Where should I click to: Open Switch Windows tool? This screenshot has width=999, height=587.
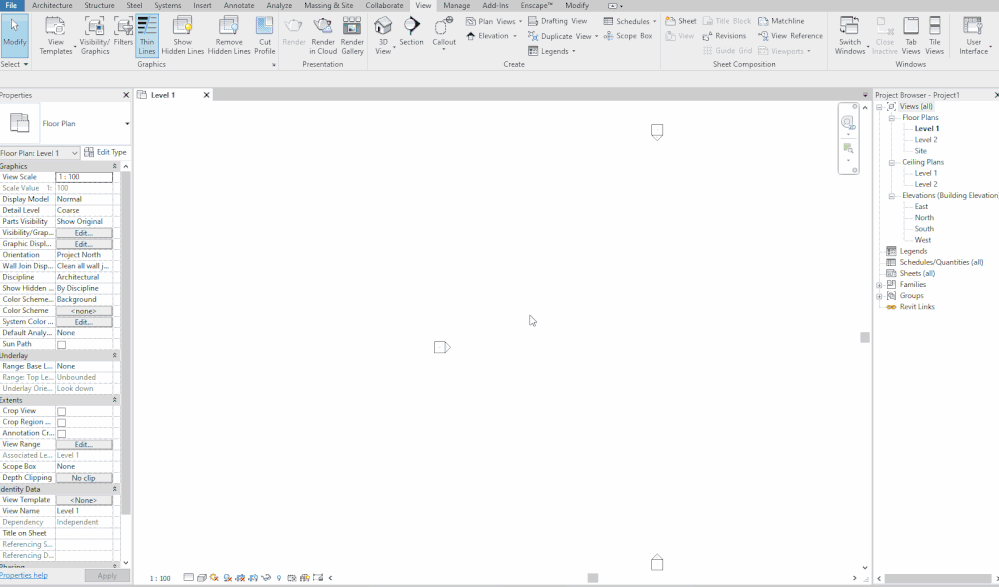850,35
